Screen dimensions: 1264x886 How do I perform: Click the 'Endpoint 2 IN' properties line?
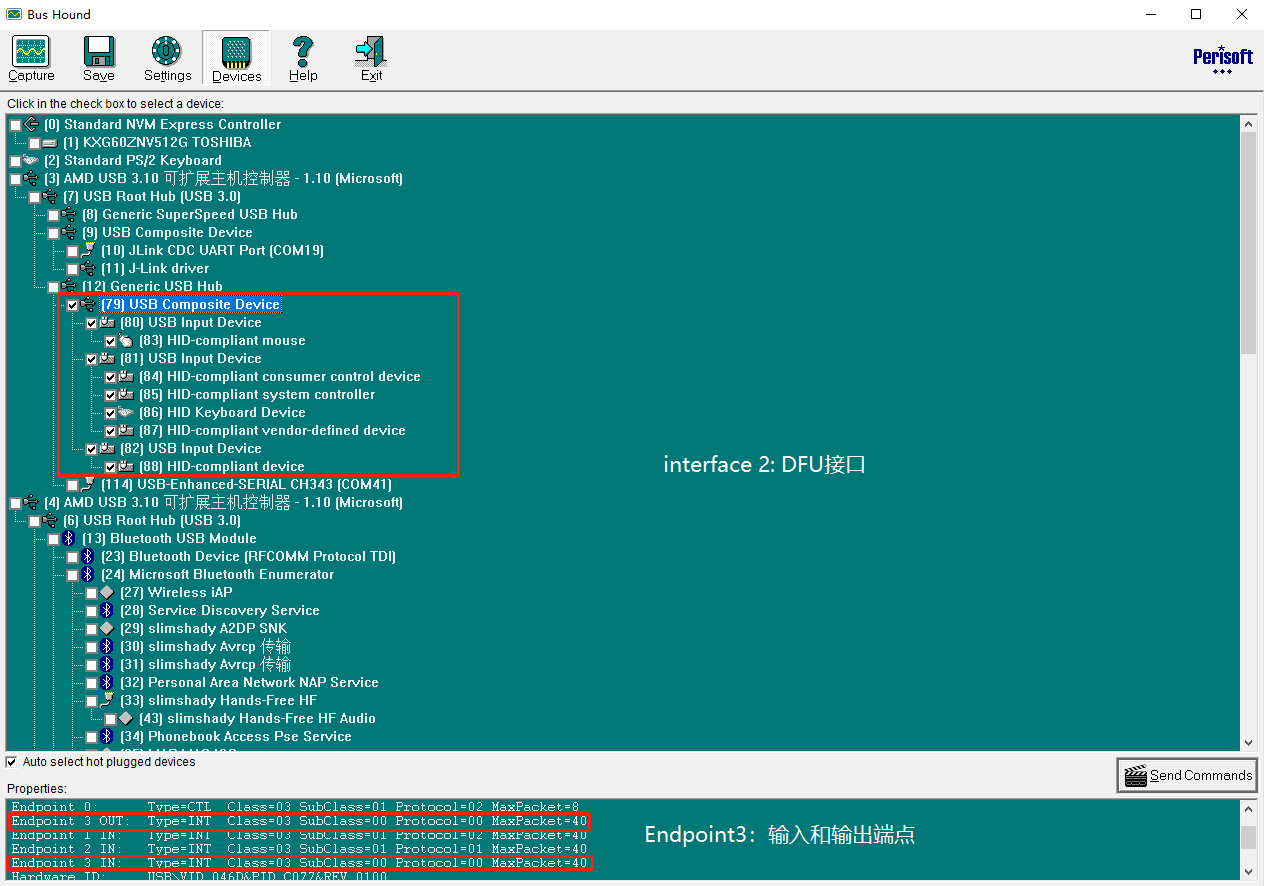click(299, 849)
